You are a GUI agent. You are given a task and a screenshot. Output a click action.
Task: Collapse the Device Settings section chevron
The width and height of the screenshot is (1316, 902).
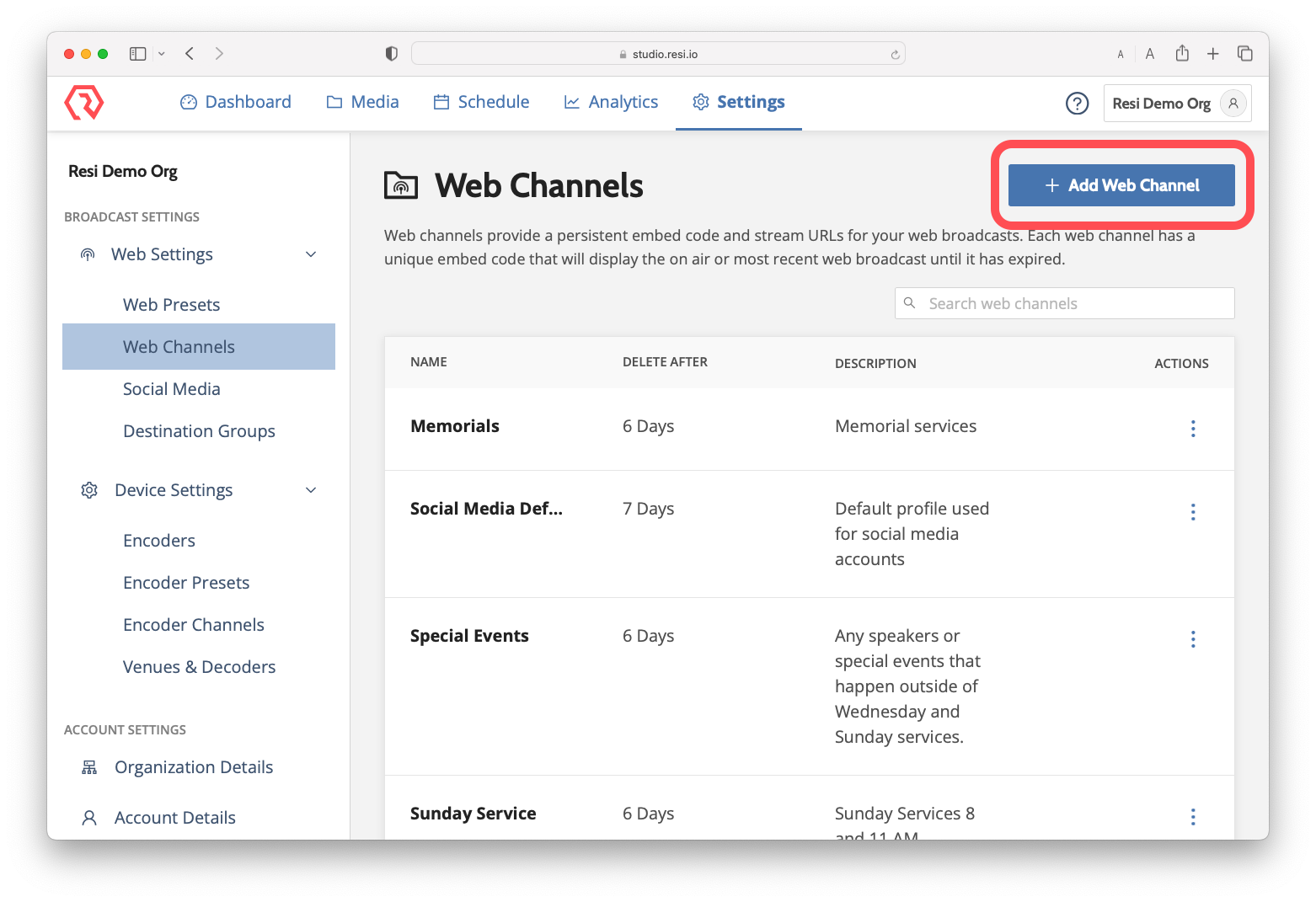click(311, 490)
